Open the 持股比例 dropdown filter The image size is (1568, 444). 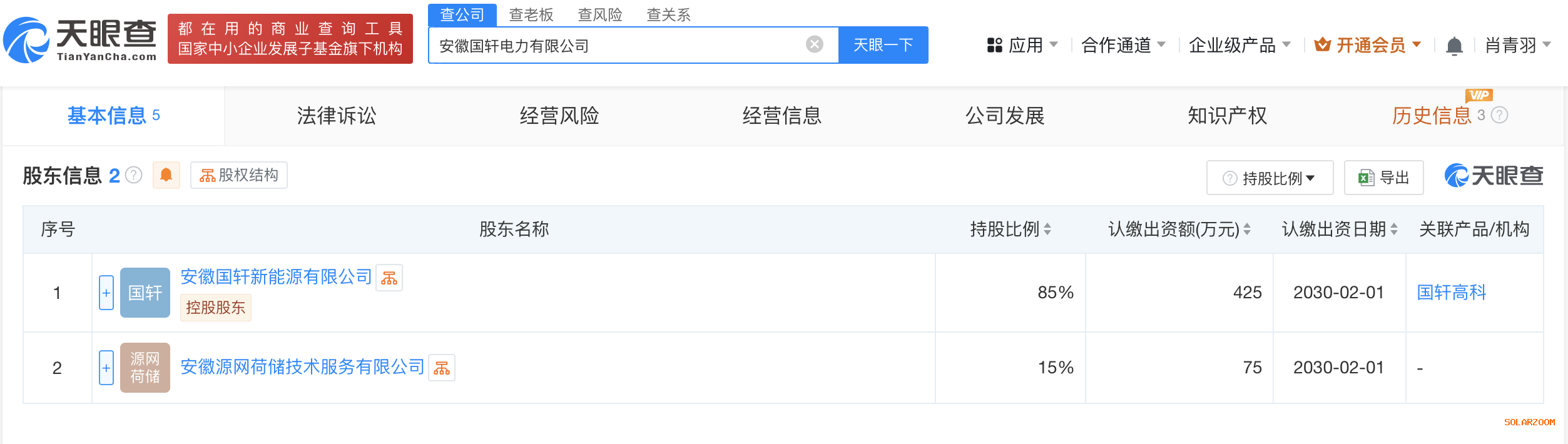pos(1270,178)
